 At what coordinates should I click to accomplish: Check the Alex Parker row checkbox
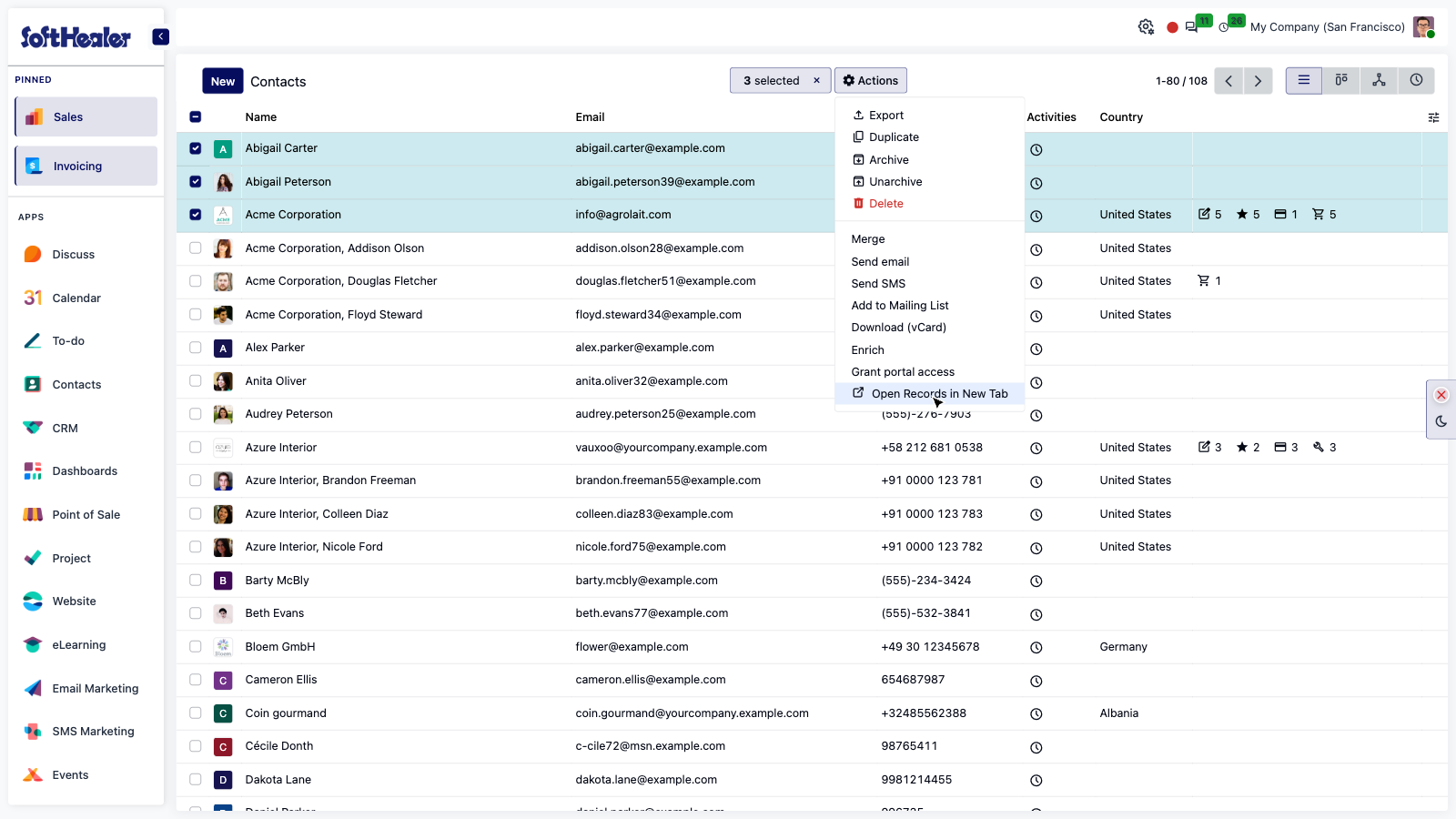pos(196,348)
